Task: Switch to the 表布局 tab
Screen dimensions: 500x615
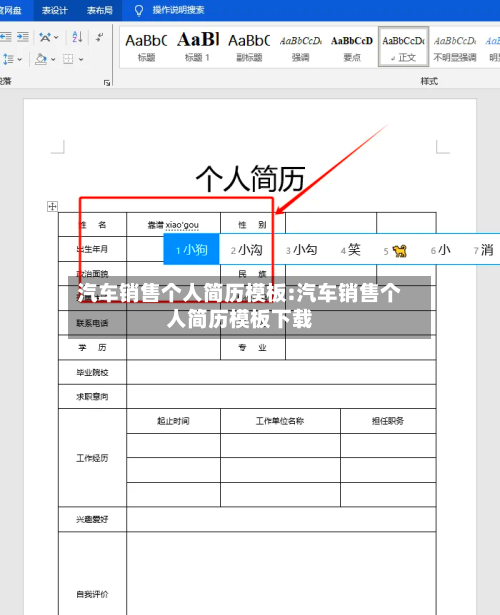Action: pyautogui.click(x=100, y=10)
